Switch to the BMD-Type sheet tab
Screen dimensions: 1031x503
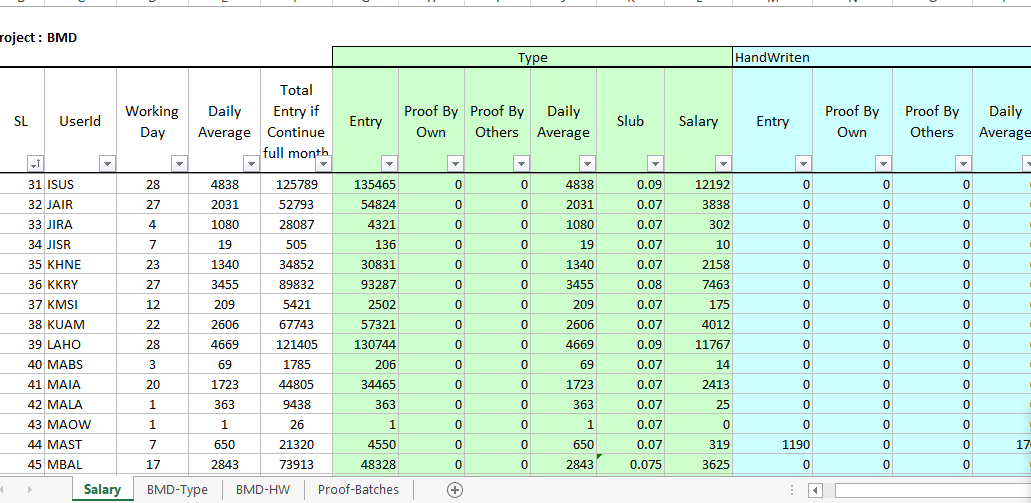[177, 490]
